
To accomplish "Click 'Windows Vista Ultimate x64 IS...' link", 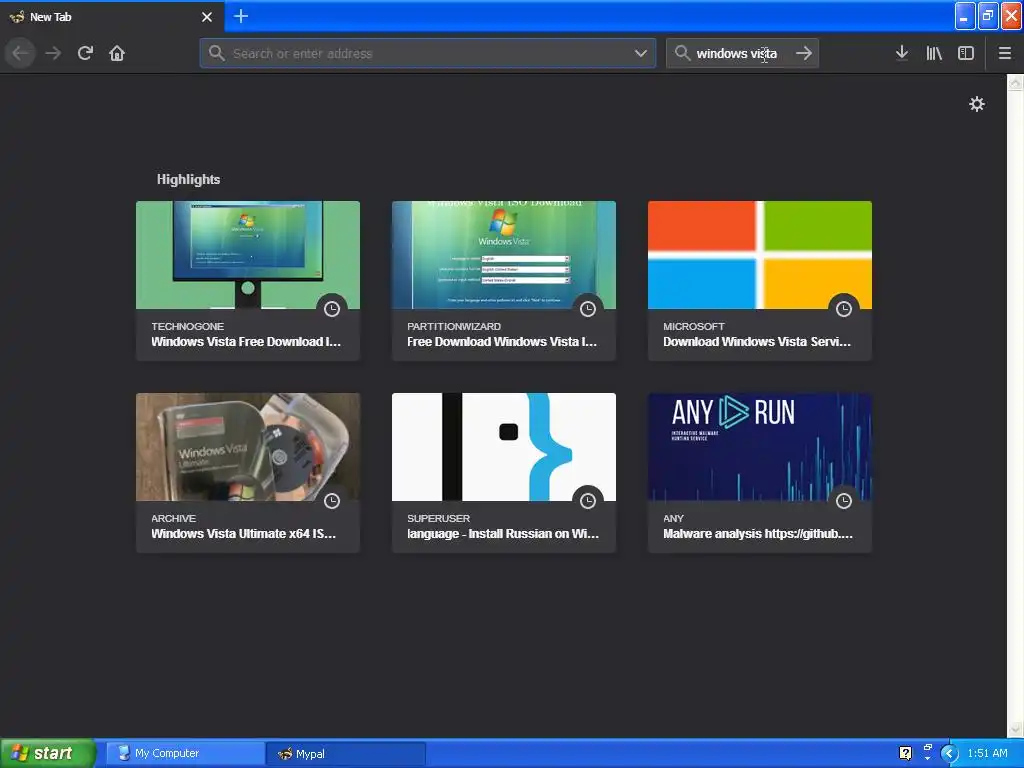I will coord(243,534).
